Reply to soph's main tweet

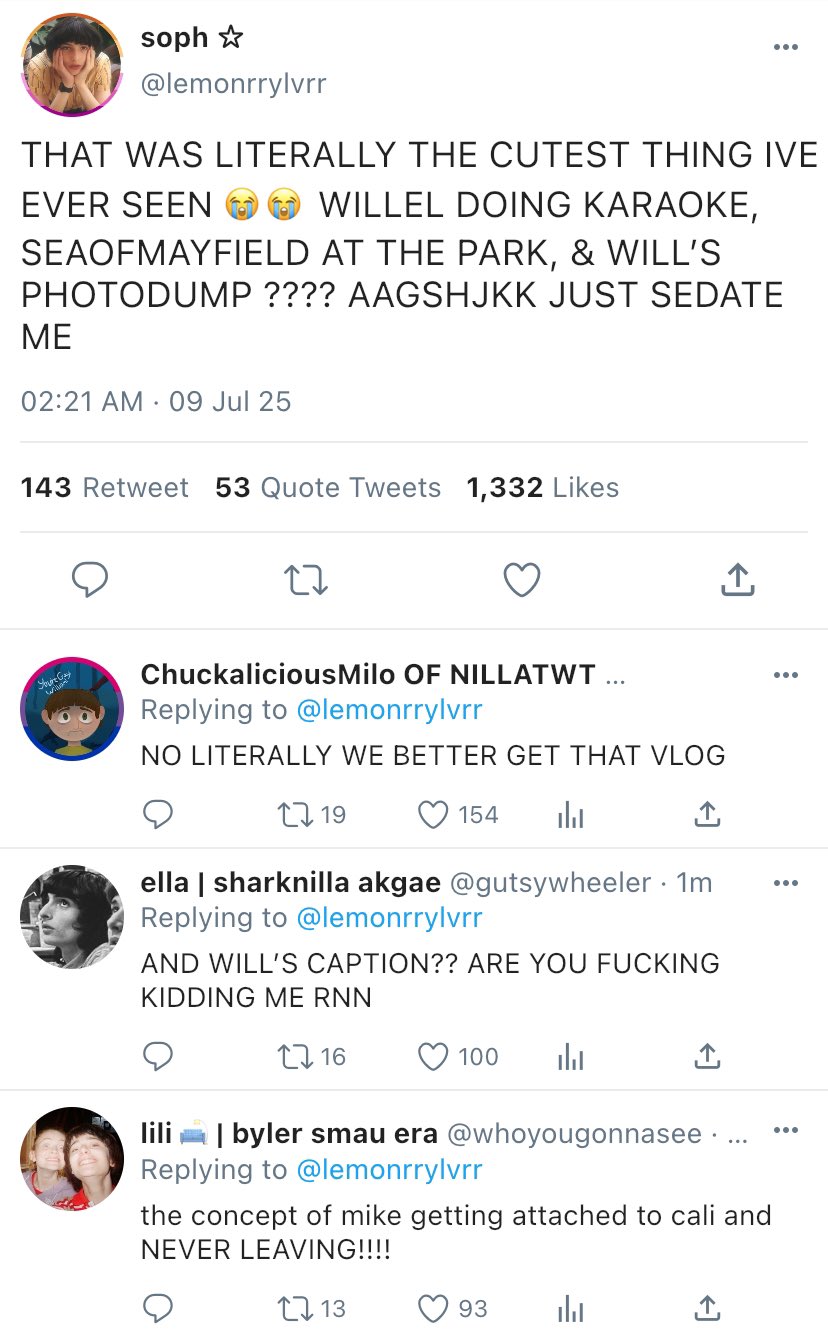(x=90, y=580)
